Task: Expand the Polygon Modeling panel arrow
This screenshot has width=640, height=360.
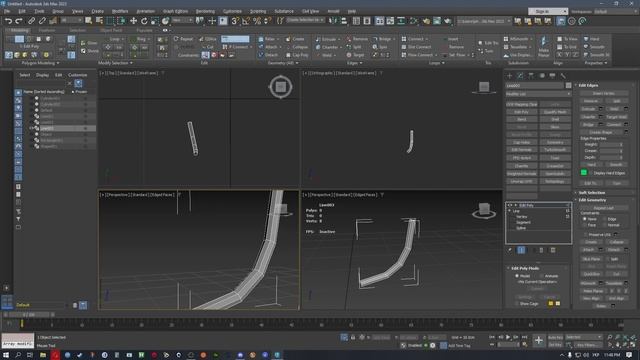Action: coord(58,63)
